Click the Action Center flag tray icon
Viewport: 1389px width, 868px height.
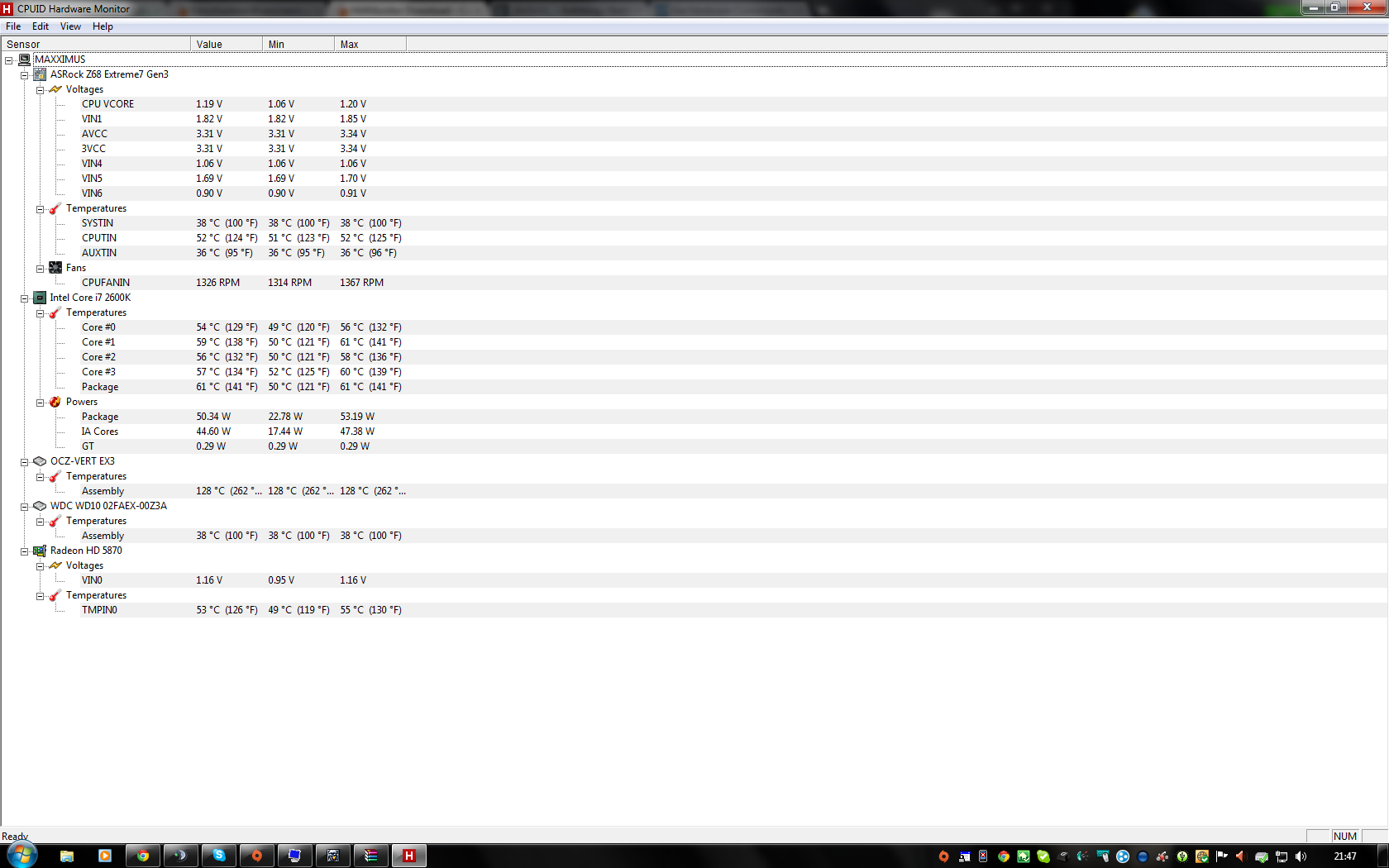point(1221,856)
